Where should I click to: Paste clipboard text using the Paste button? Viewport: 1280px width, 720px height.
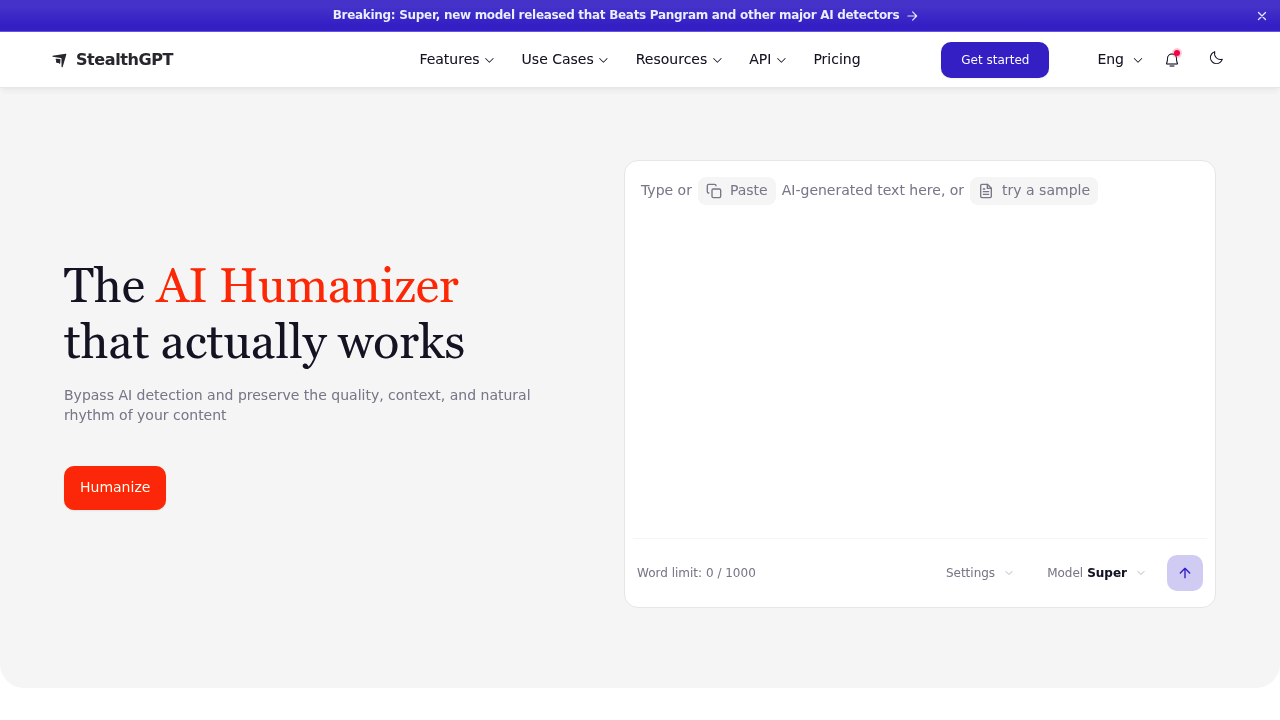pos(737,191)
